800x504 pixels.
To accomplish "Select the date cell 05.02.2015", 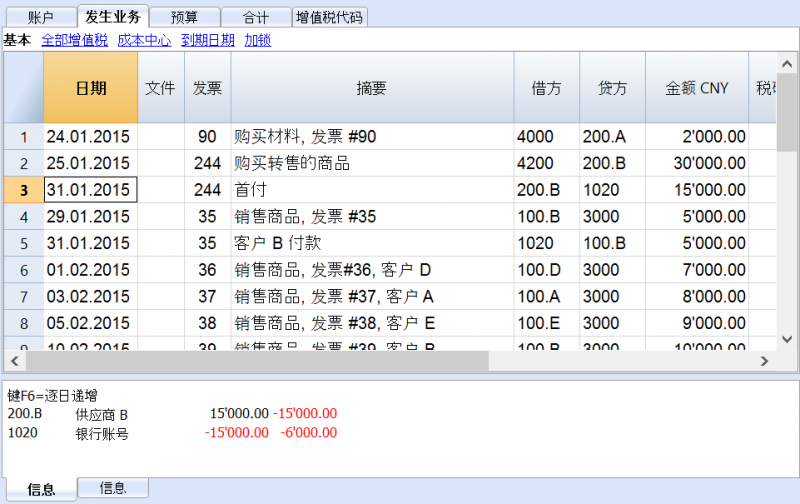I will (91, 323).
